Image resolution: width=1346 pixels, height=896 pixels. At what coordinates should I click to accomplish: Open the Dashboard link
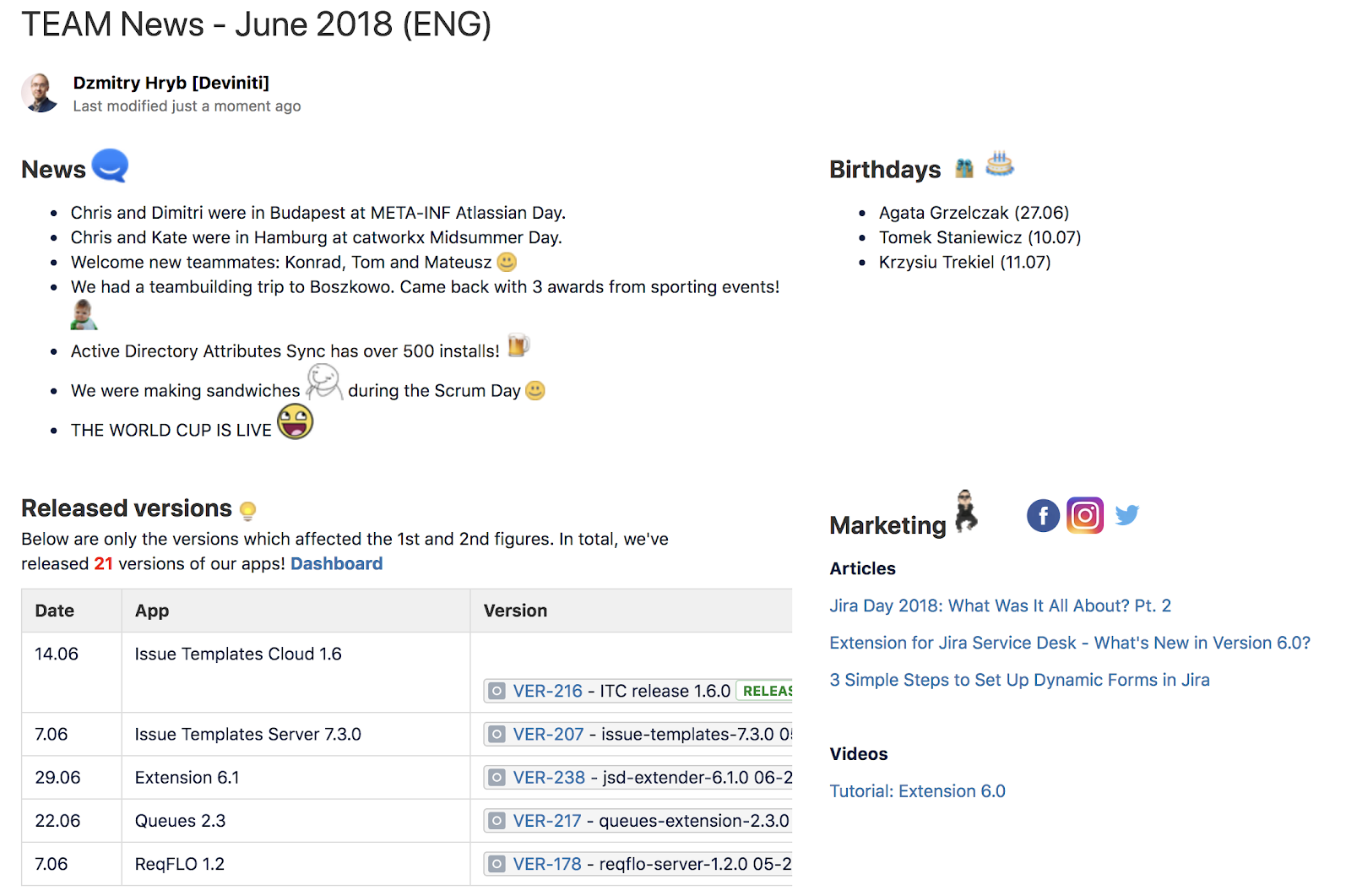click(x=336, y=563)
